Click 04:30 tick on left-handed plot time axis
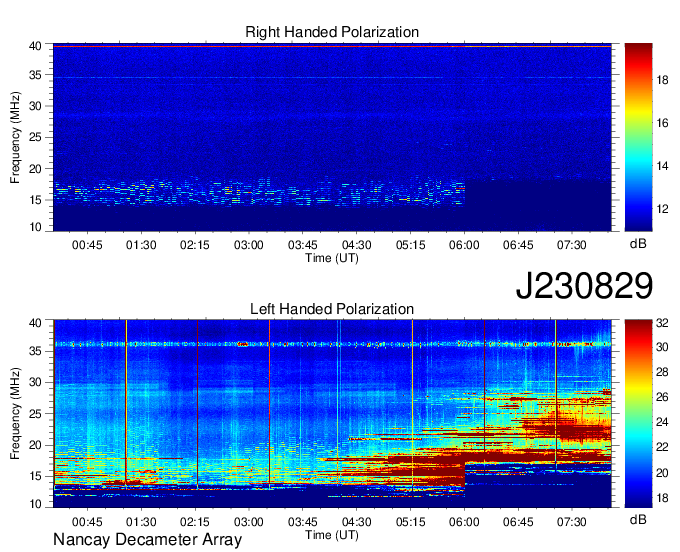This screenshot has width=680, height=552. pos(356,522)
